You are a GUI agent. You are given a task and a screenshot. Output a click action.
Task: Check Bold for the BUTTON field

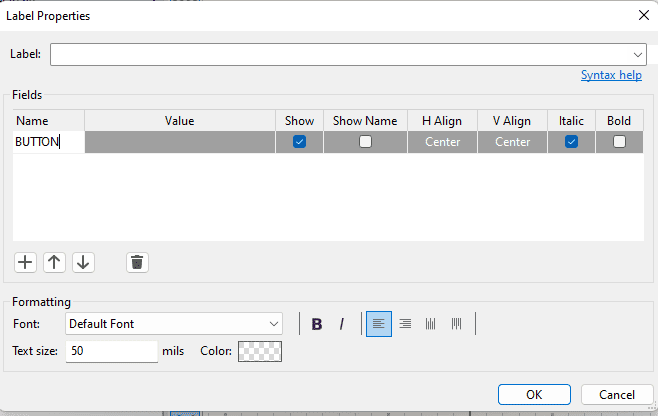pyautogui.click(x=619, y=142)
